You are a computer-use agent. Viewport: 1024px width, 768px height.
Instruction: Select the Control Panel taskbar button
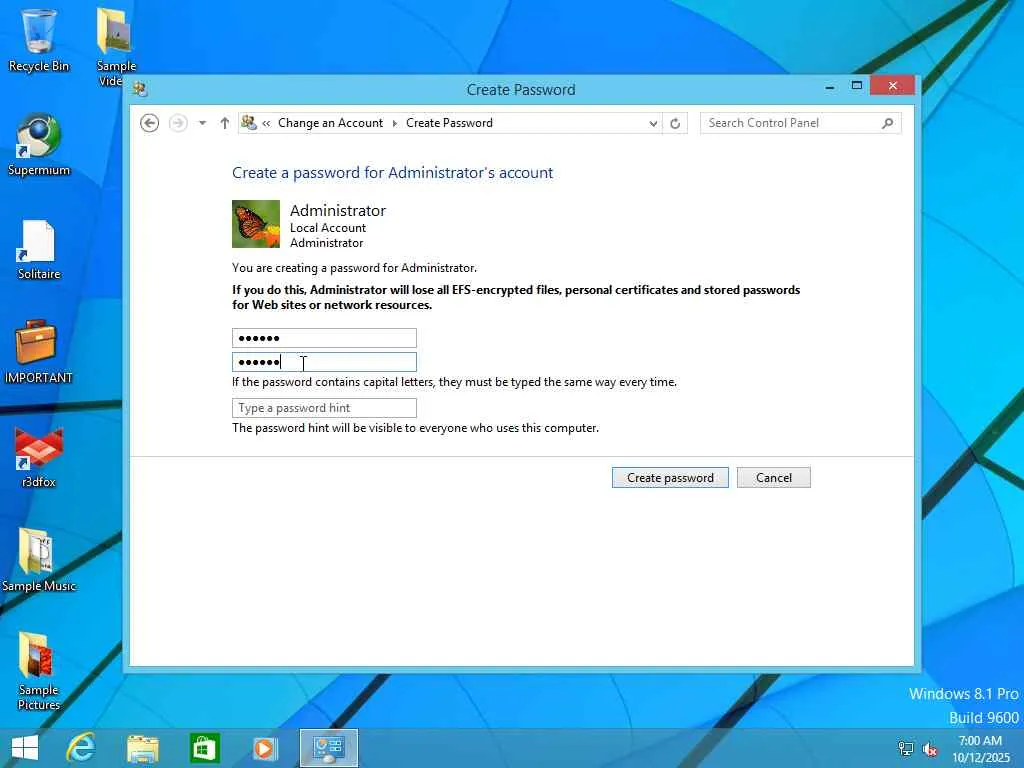(x=328, y=748)
